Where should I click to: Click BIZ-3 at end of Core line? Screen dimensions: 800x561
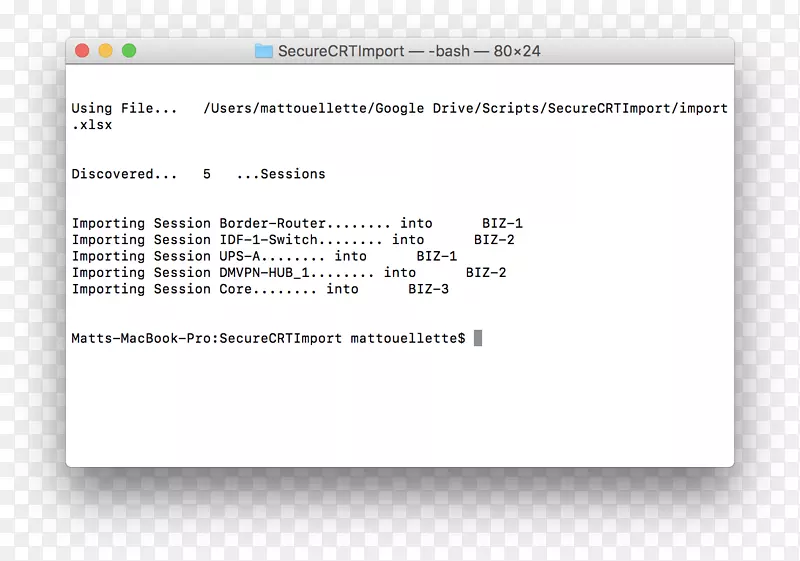click(x=428, y=289)
